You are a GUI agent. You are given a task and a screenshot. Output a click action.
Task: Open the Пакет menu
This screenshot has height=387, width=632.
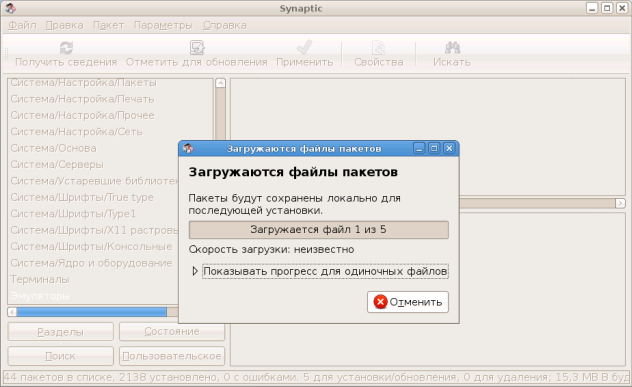(x=108, y=25)
